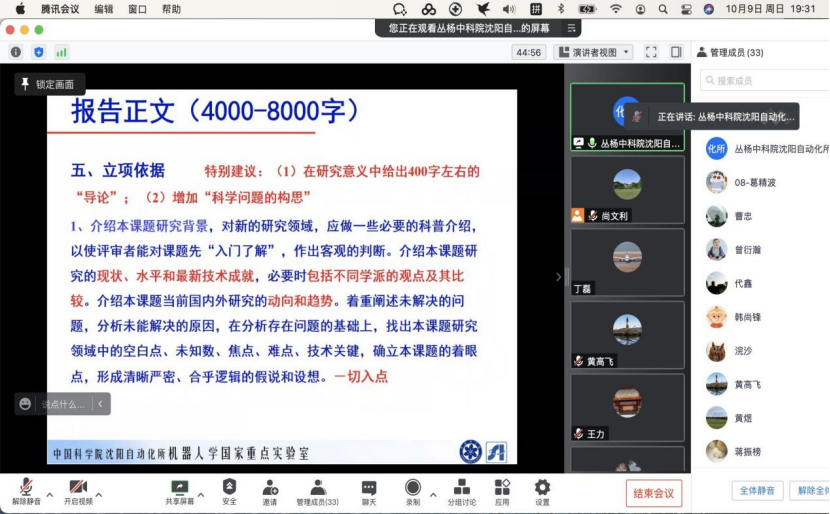Open the 编辑 menu in menu bar

[103, 9]
